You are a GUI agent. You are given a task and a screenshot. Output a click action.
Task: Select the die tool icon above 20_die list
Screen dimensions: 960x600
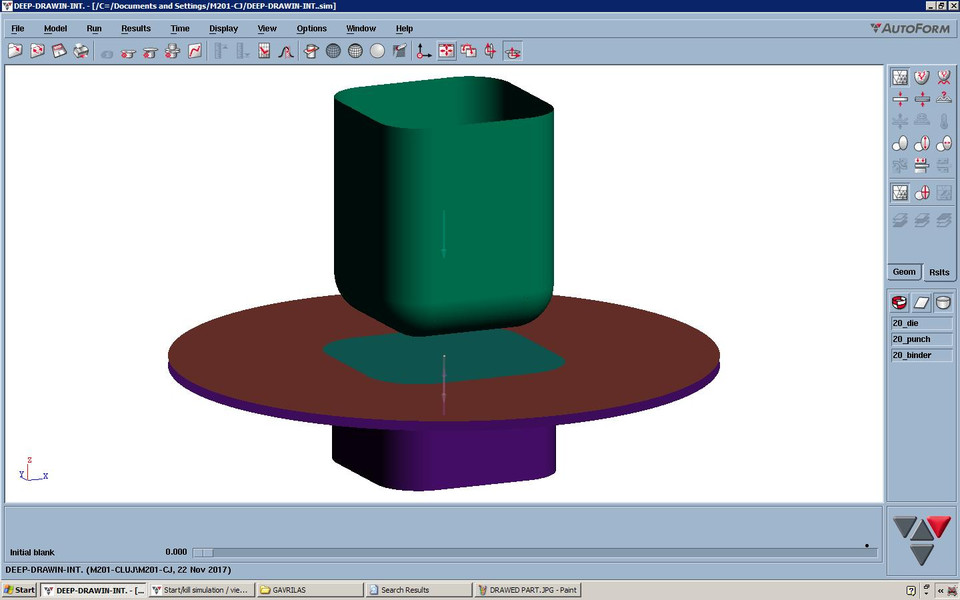899,302
